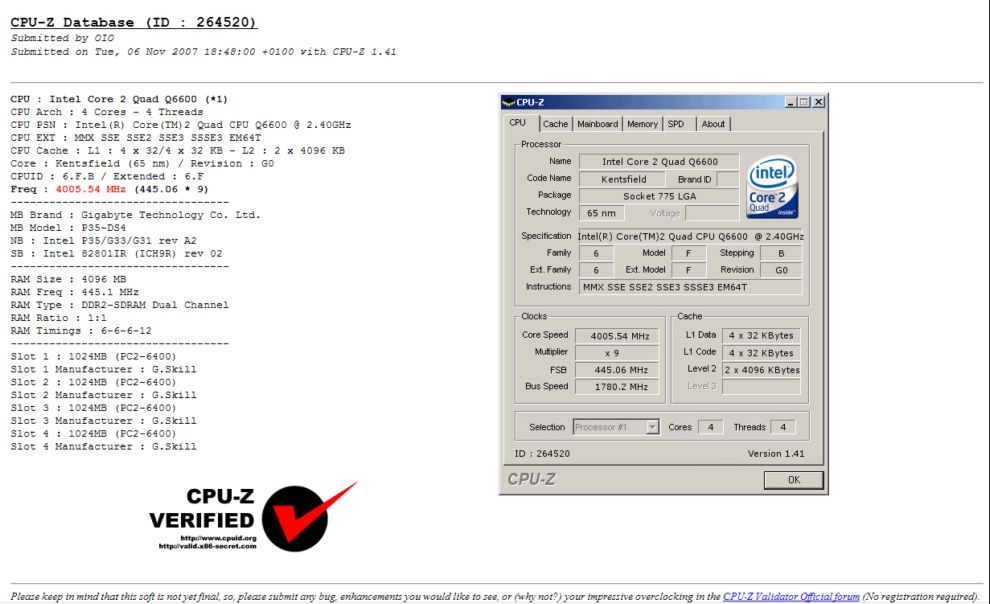Click the Model field in the CPU-Z window
The width and height of the screenshot is (990, 604).
(x=688, y=254)
